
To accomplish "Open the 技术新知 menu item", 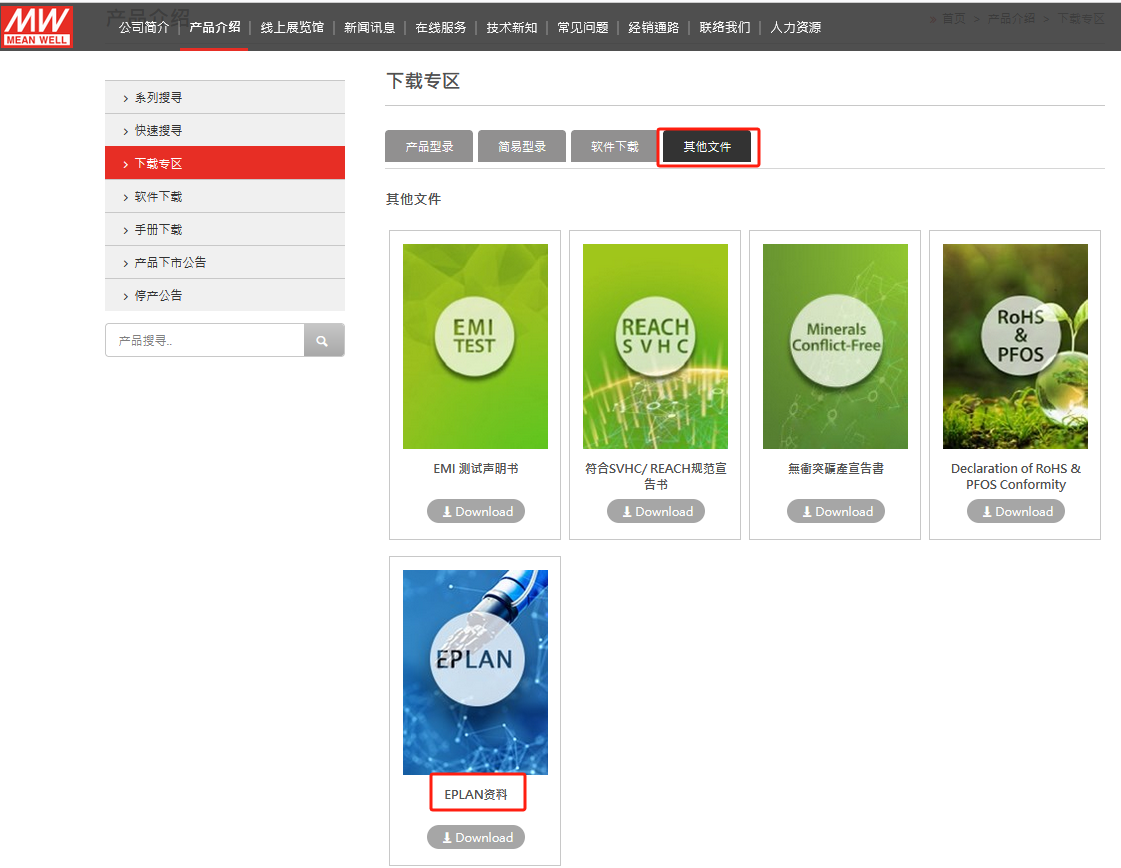I will (x=511, y=28).
